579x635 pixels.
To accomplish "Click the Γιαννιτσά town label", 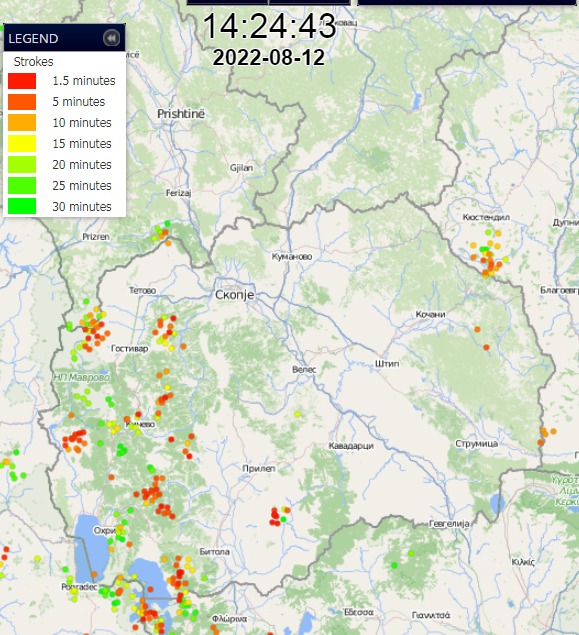I will [431, 615].
